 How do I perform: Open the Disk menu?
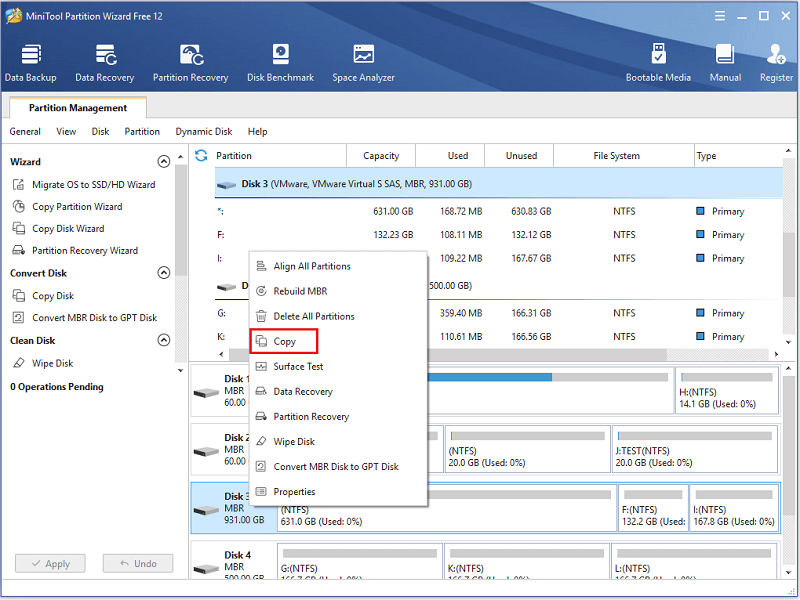(101, 131)
